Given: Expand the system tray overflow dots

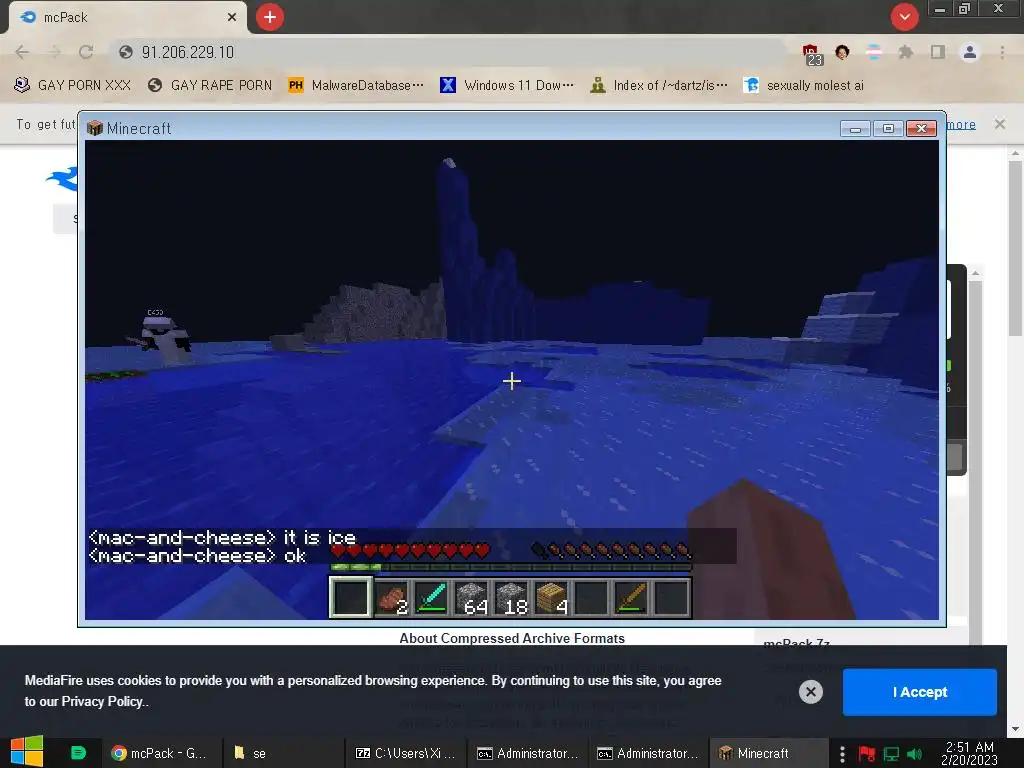Looking at the screenshot, I should (x=842, y=754).
